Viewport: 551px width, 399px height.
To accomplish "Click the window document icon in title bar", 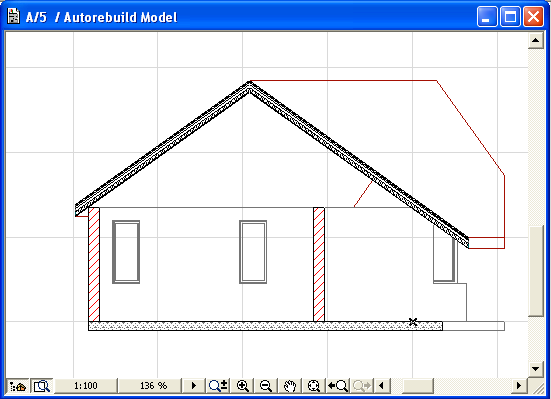I will point(13,17).
